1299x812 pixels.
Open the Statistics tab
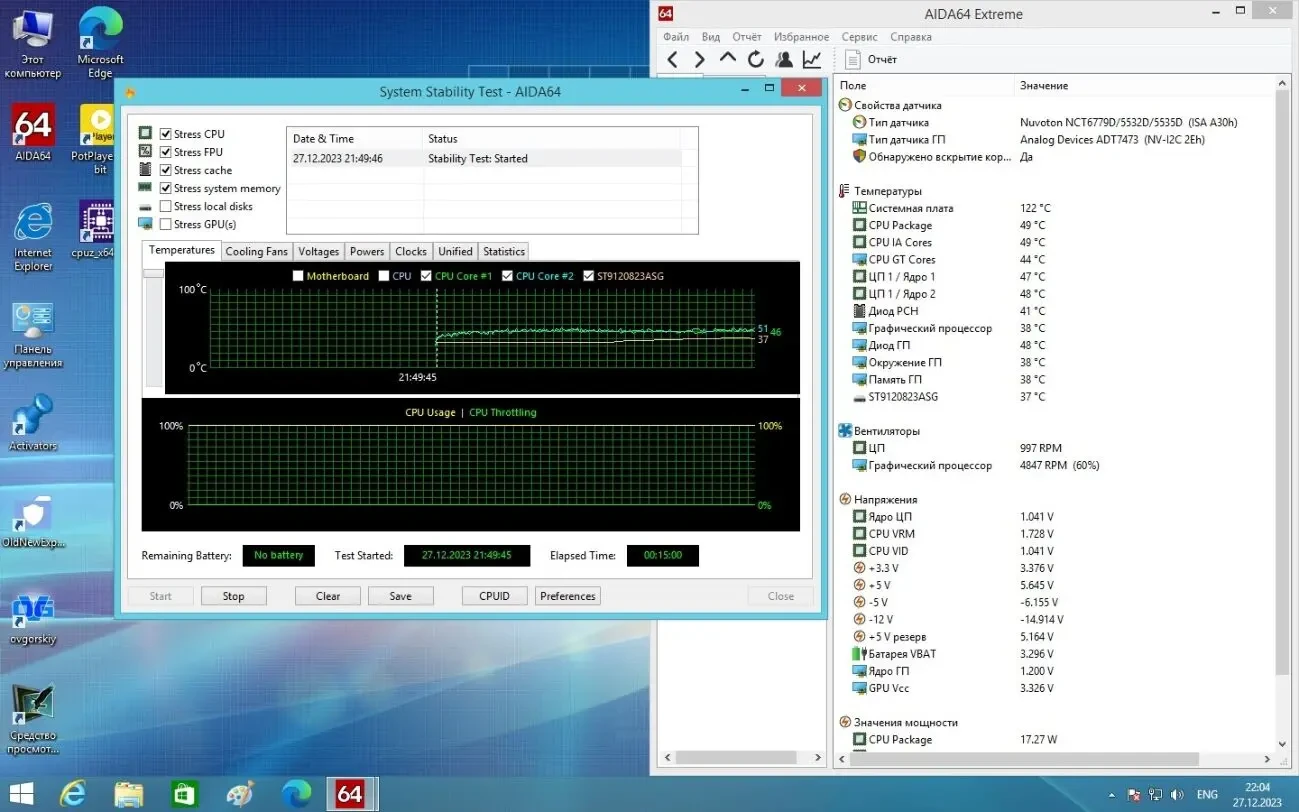pos(503,251)
